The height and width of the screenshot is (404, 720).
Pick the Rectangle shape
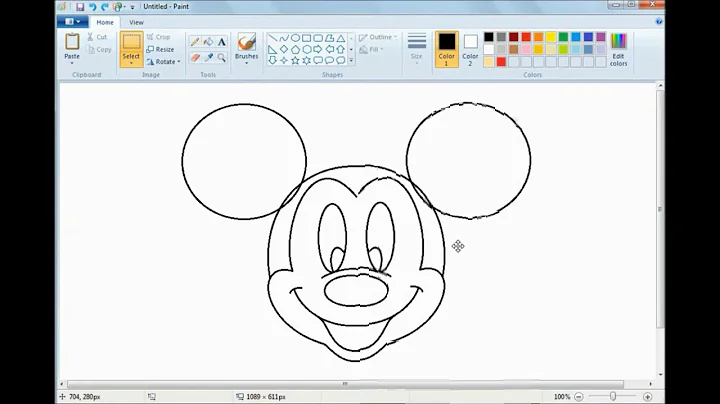pos(307,38)
